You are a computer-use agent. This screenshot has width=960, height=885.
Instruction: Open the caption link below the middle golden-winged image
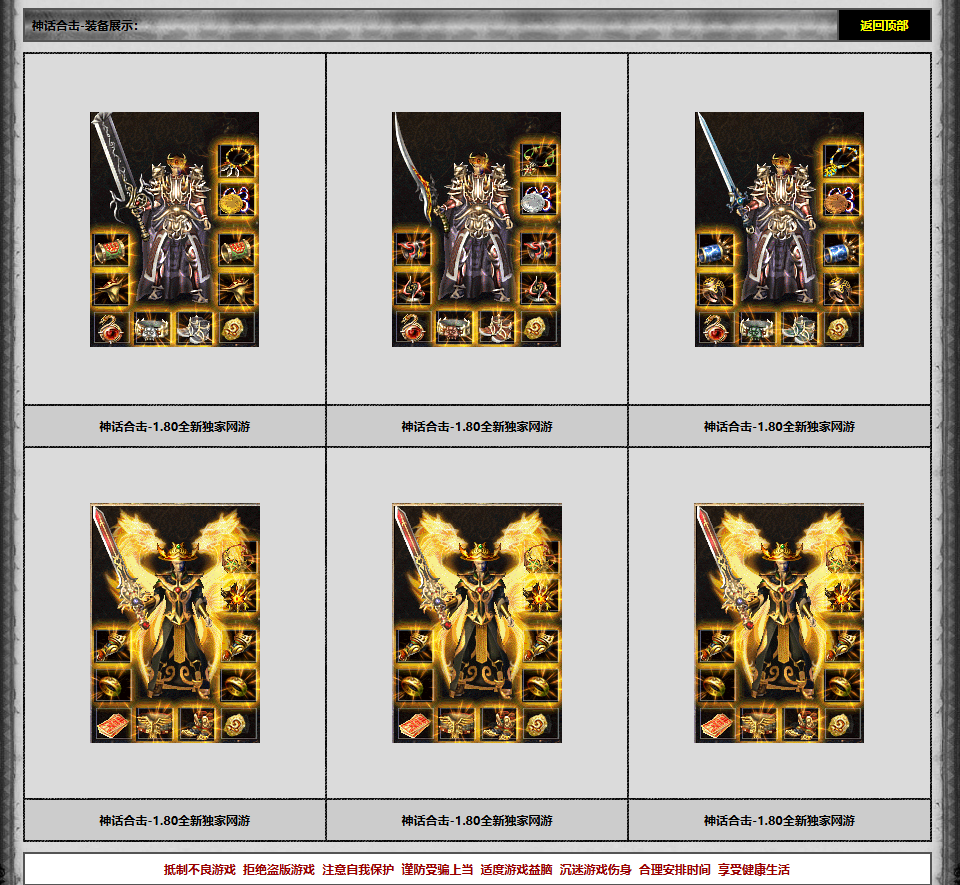[476, 820]
